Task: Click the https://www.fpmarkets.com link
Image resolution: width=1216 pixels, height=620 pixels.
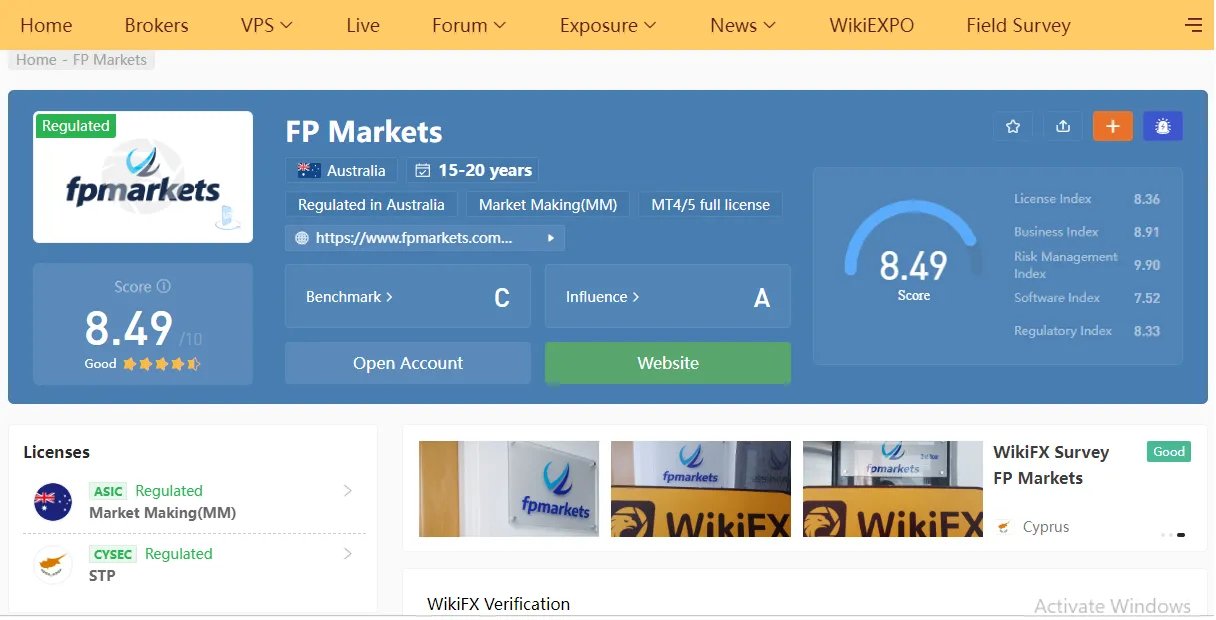Action: (414, 238)
